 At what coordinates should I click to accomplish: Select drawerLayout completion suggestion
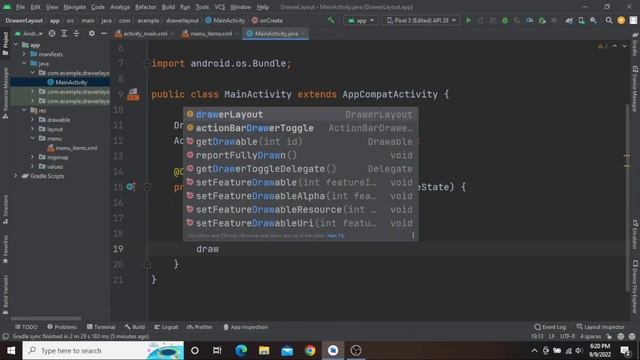300,115
